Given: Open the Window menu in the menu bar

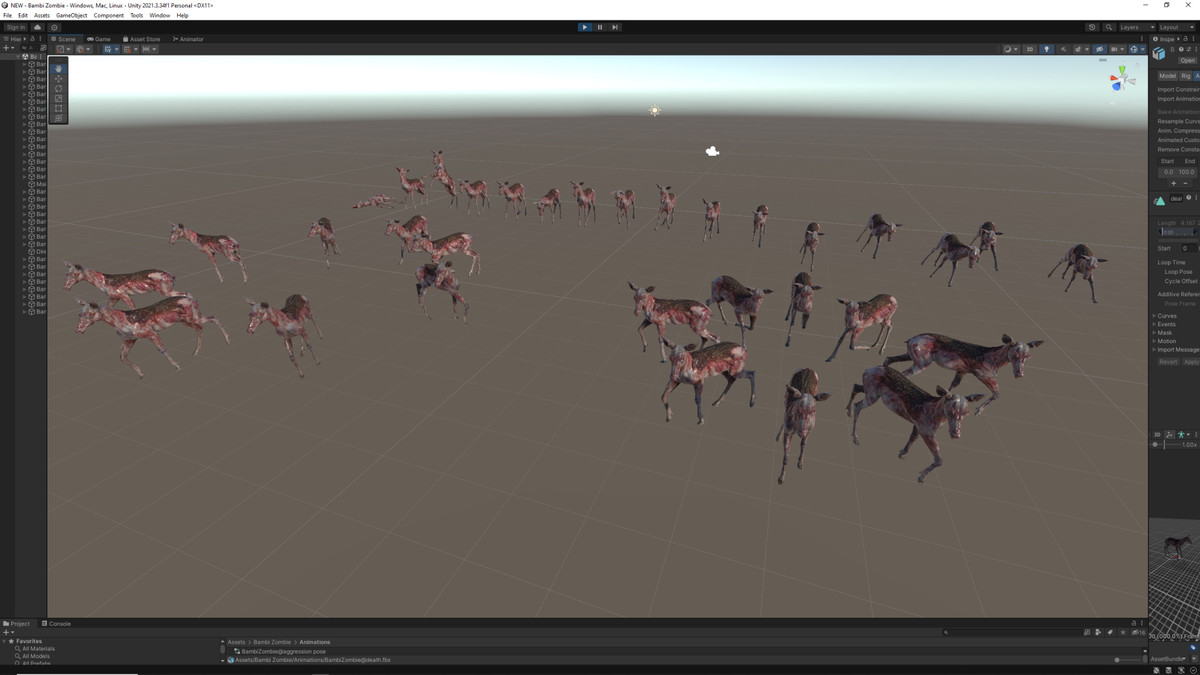Looking at the screenshot, I should coord(160,15).
